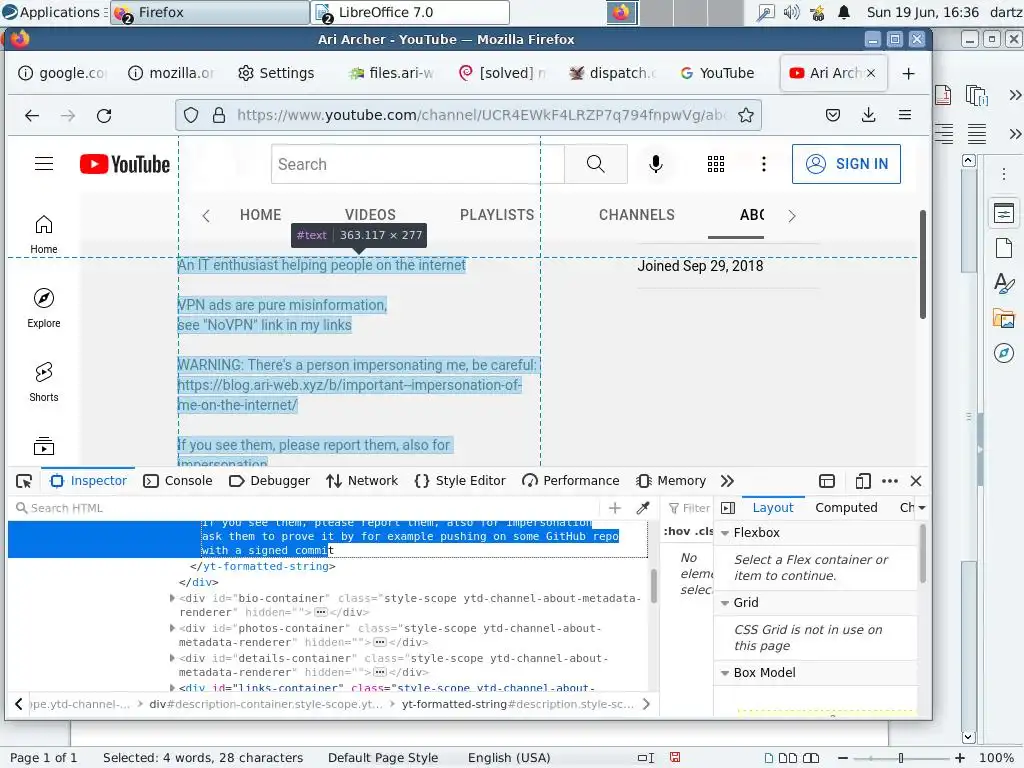Image resolution: width=1024 pixels, height=768 pixels.
Task: Switch to the Network devtools tab
Action: point(362,481)
